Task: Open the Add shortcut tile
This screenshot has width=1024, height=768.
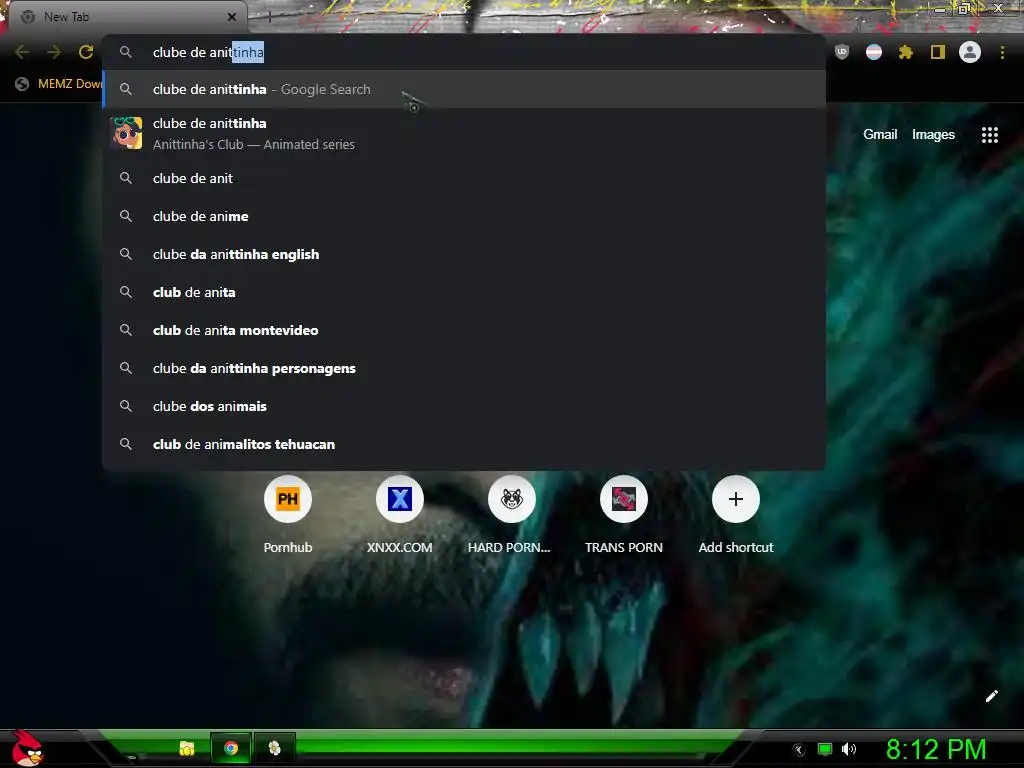Action: 735,515
